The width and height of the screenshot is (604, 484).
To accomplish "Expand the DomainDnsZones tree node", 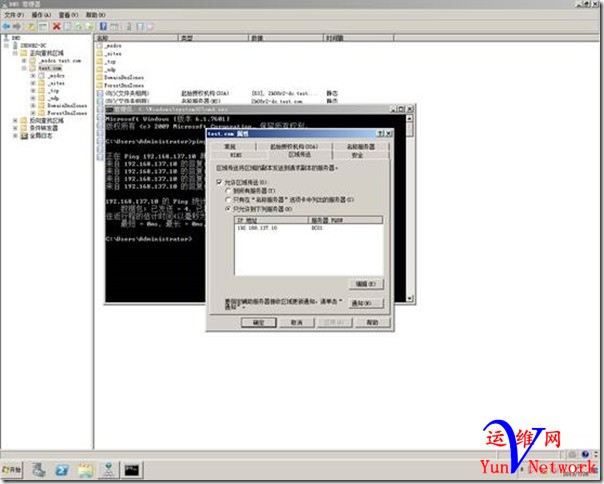I will click(33, 106).
